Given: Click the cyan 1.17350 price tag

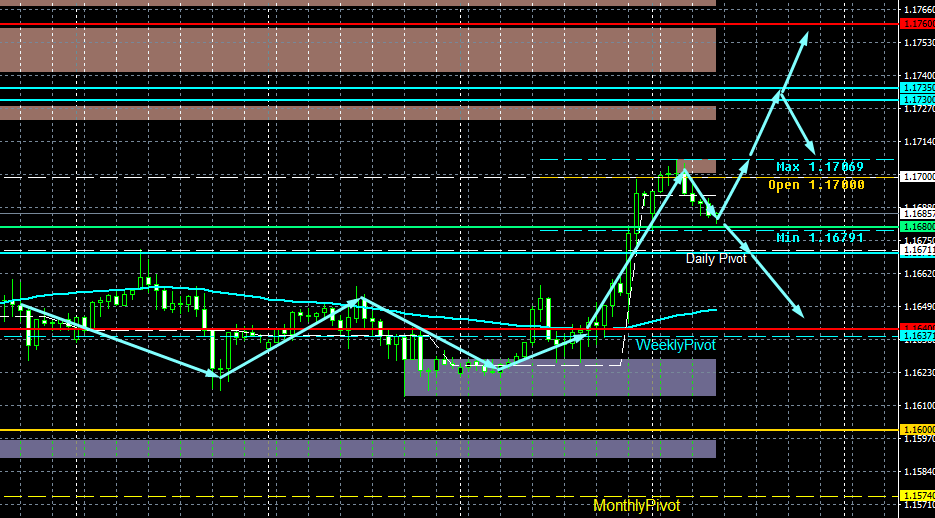Looking at the screenshot, I should 917,88.
